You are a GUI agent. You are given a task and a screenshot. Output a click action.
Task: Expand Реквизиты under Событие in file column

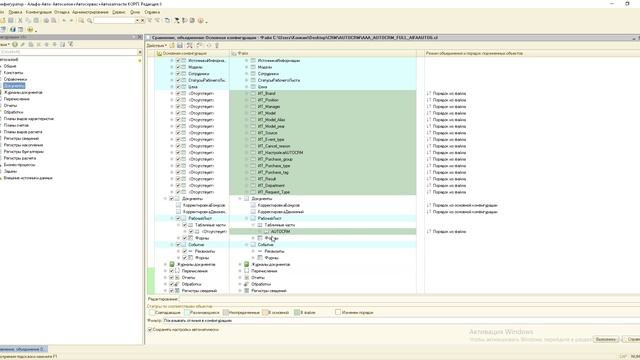253,251
